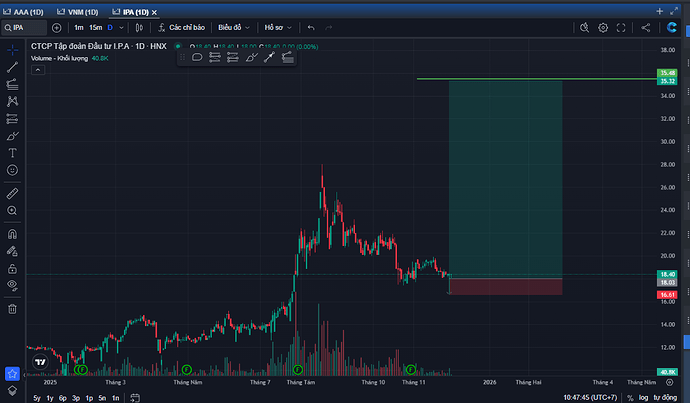Collapse the indicator legend chevron
This screenshot has width=690, height=403.
(38, 70)
